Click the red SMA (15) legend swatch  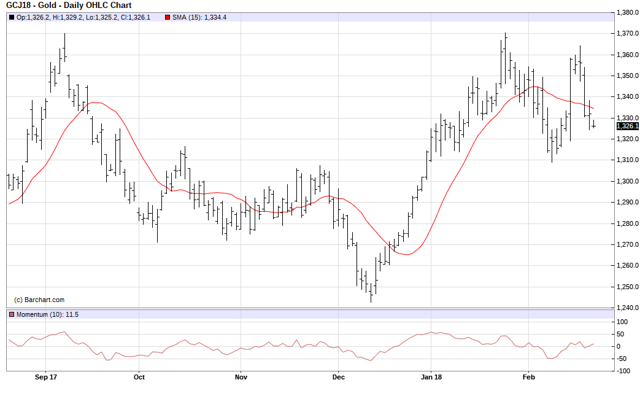(x=167, y=18)
